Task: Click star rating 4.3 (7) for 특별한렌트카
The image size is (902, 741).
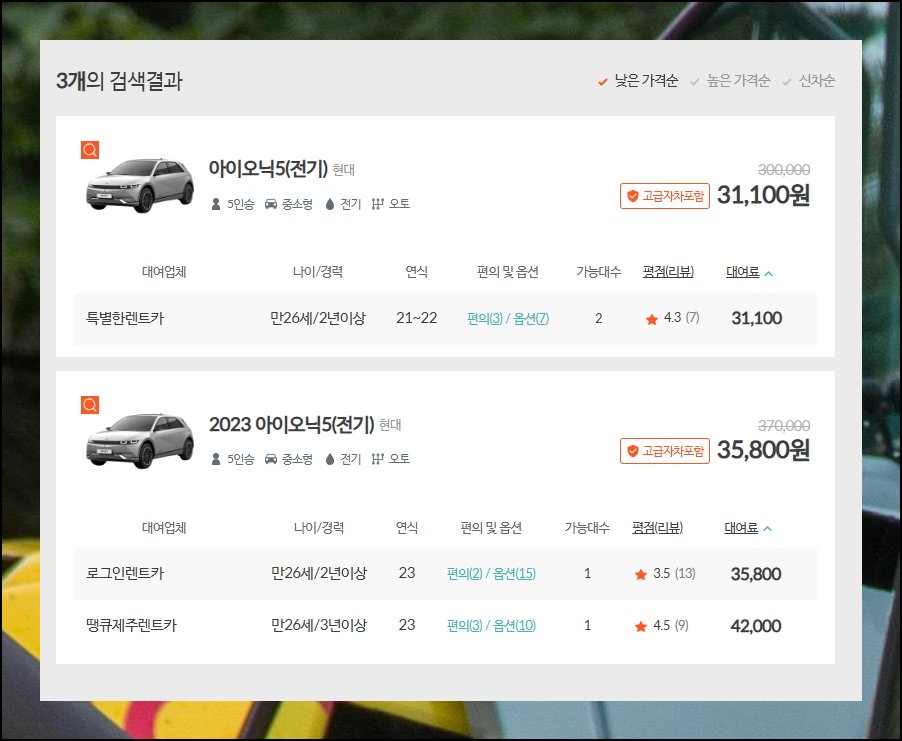Action: [672, 318]
